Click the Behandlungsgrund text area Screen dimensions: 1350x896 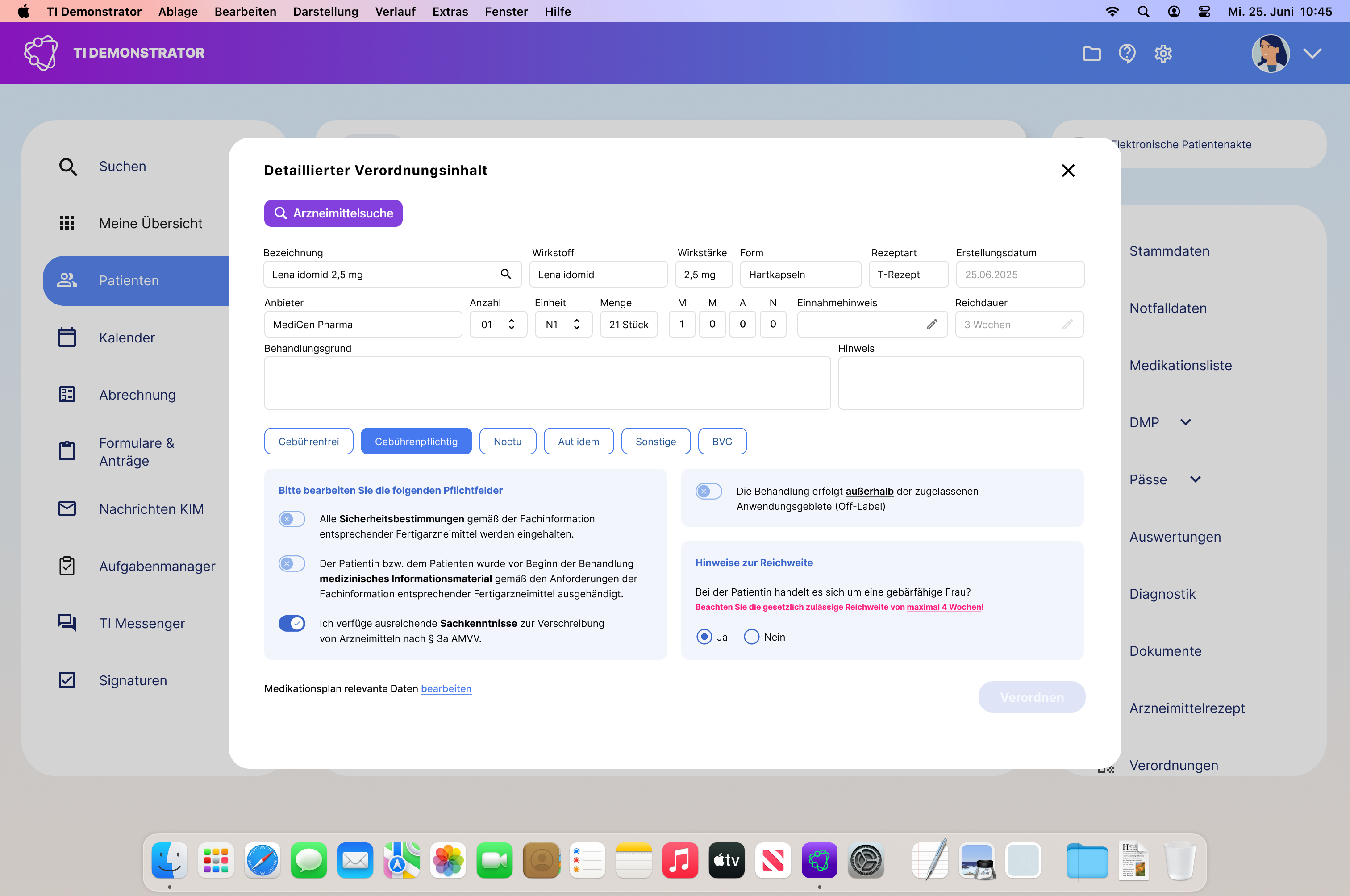pyautogui.click(x=547, y=383)
